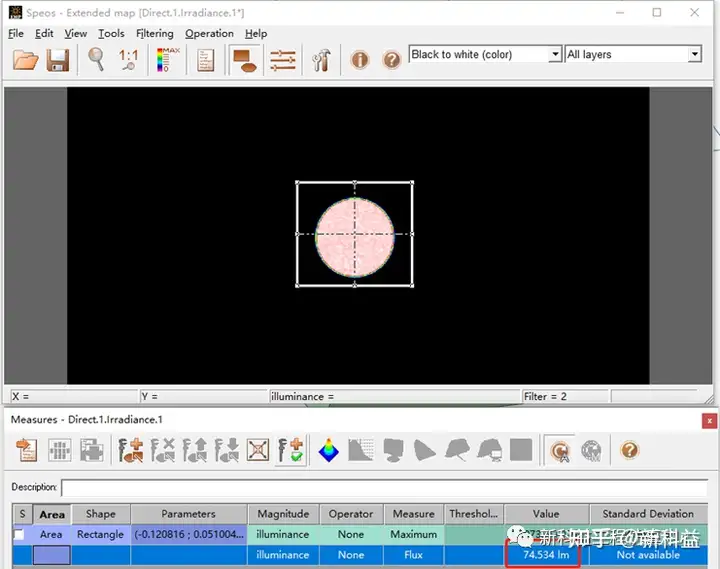Save the map with floppy icon
The width and height of the screenshot is (720, 569).
point(58,60)
